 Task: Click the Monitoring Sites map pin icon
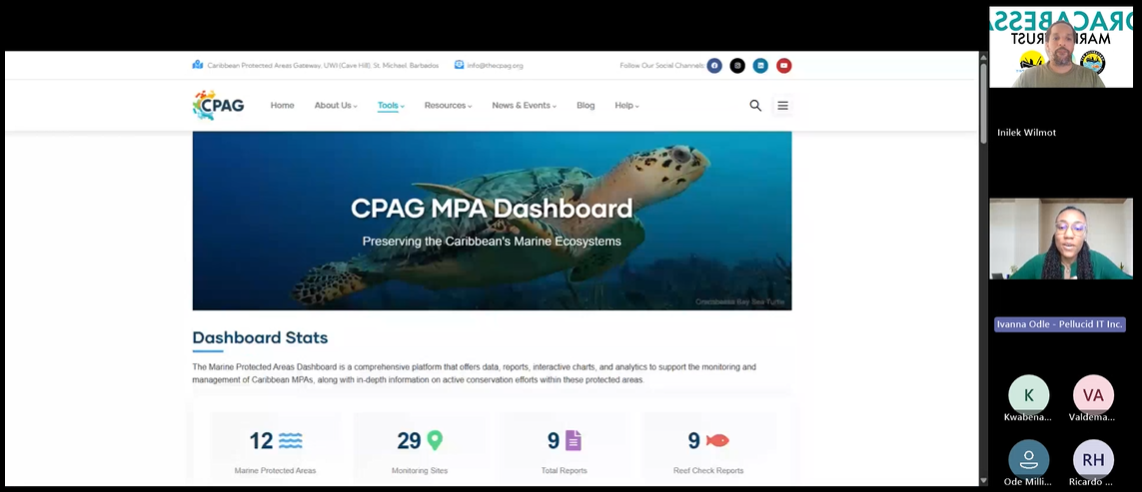434,440
